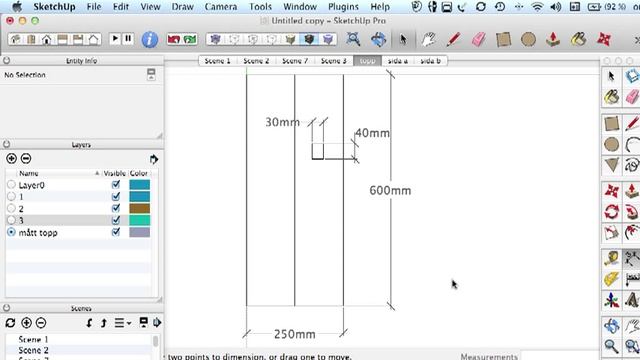Open the Camera menu
Image resolution: width=640 pixels, height=360 pixels.
(x=220, y=7)
